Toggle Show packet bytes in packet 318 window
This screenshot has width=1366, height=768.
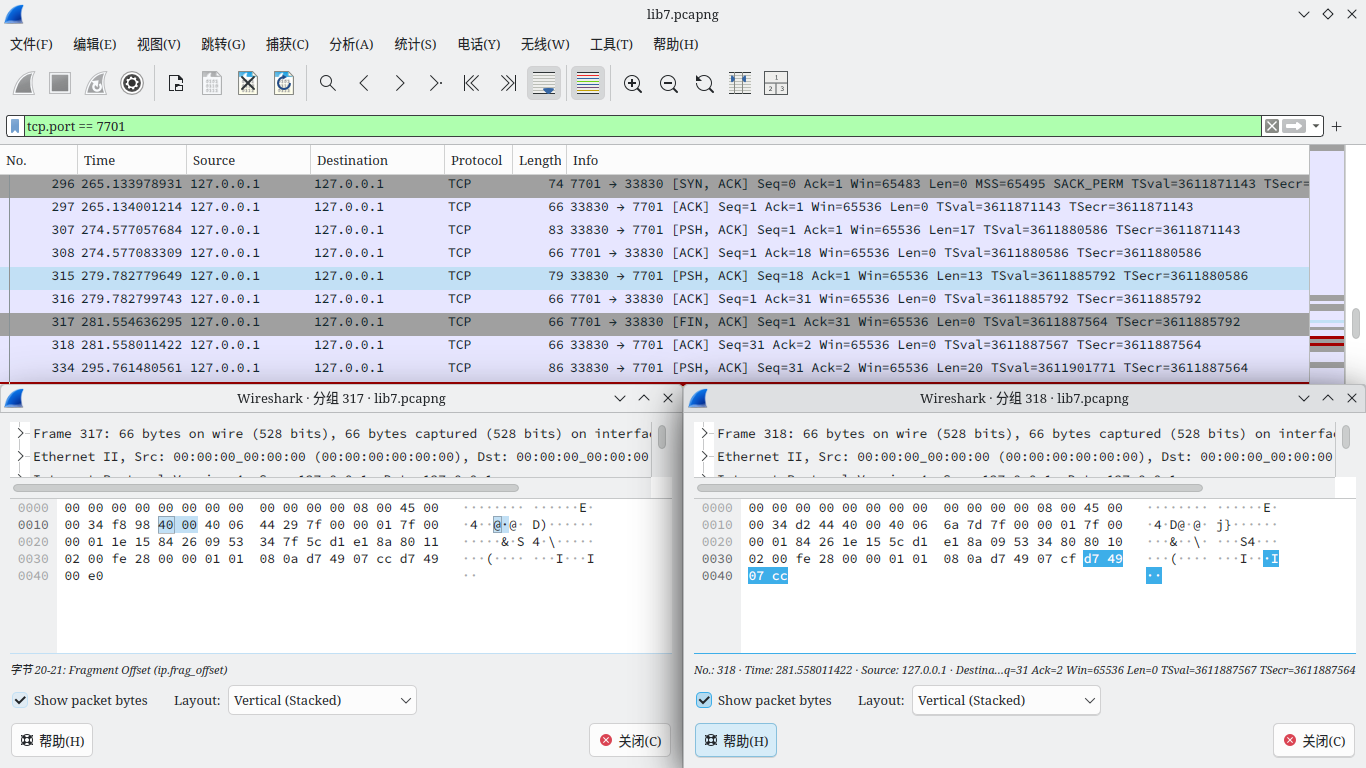tap(704, 700)
